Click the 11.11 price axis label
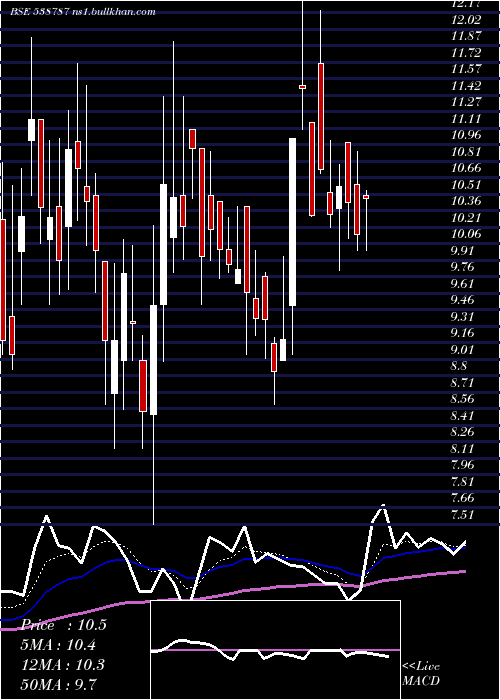The width and height of the screenshot is (500, 700). pos(466,119)
